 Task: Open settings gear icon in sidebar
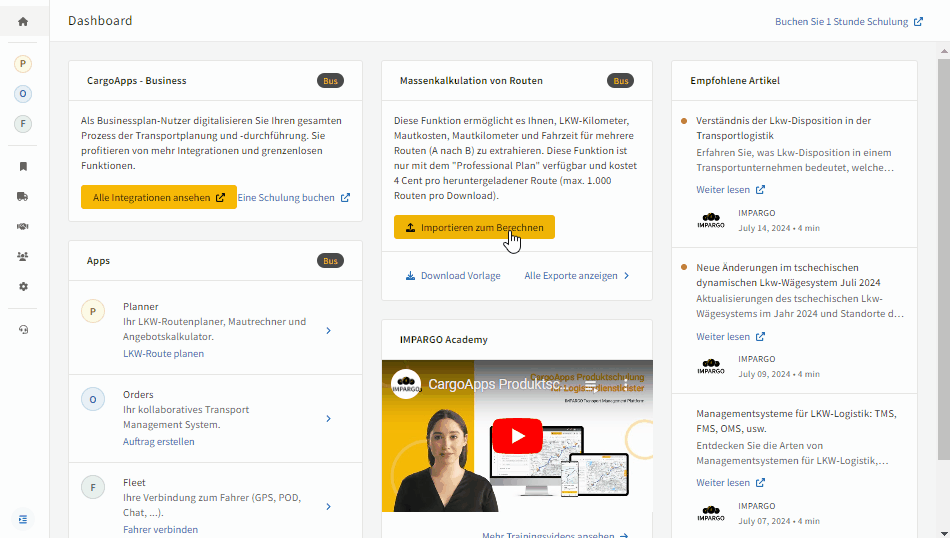pos(23,287)
